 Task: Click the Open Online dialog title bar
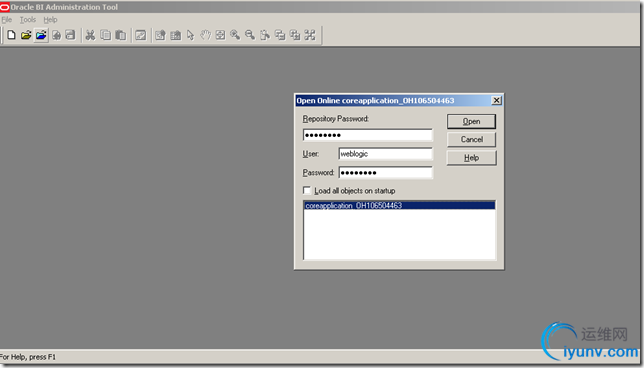(x=393, y=101)
